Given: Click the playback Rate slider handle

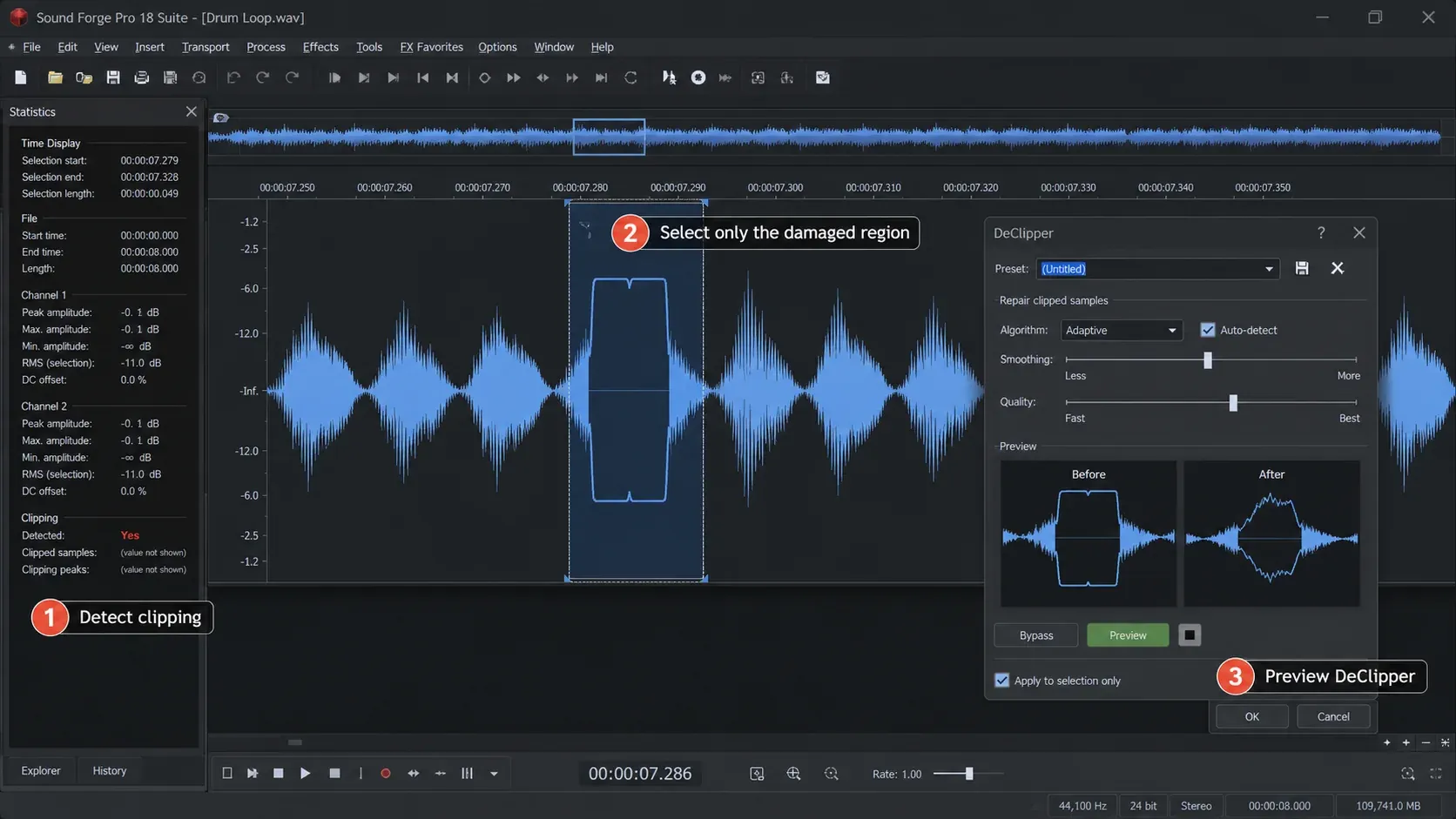Looking at the screenshot, I should (x=969, y=774).
